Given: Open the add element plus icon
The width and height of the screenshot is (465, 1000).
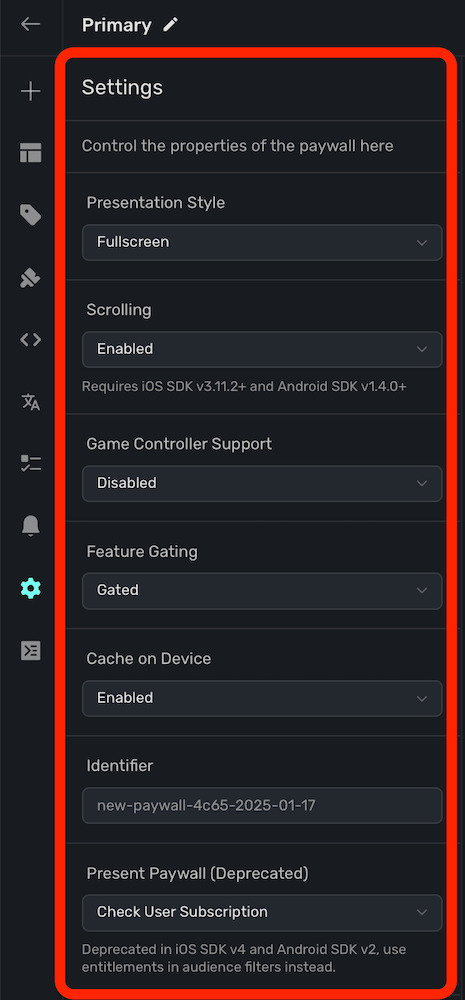Looking at the screenshot, I should pos(31,92).
